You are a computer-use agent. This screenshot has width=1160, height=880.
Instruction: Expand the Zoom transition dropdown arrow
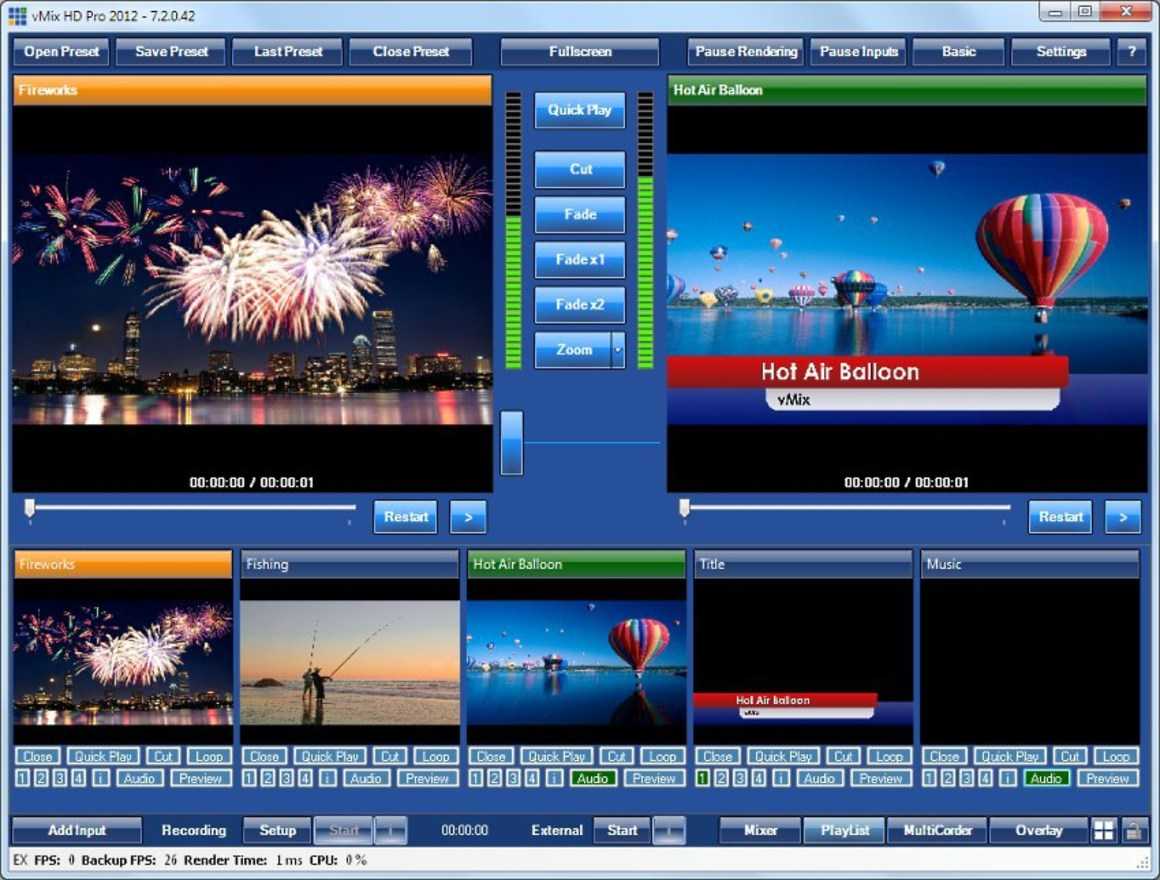(618, 350)
